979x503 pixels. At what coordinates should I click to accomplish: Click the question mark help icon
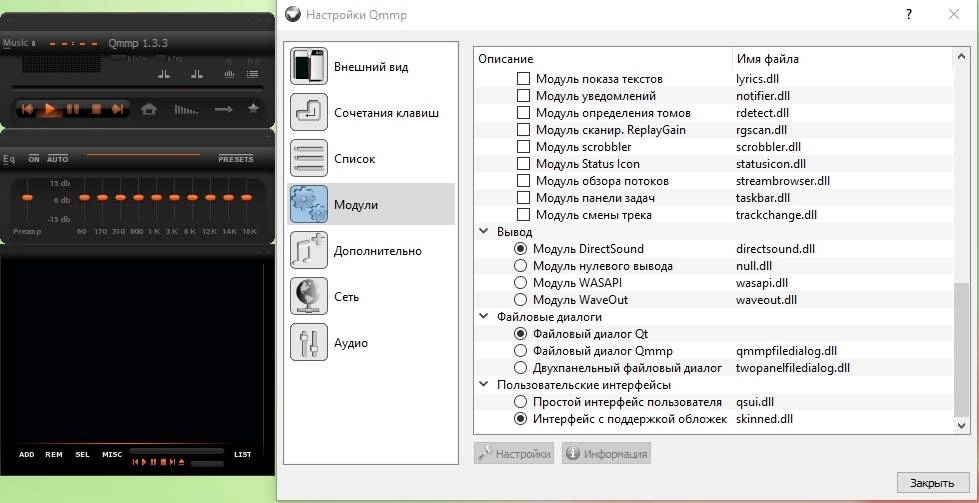pos(909,14)
